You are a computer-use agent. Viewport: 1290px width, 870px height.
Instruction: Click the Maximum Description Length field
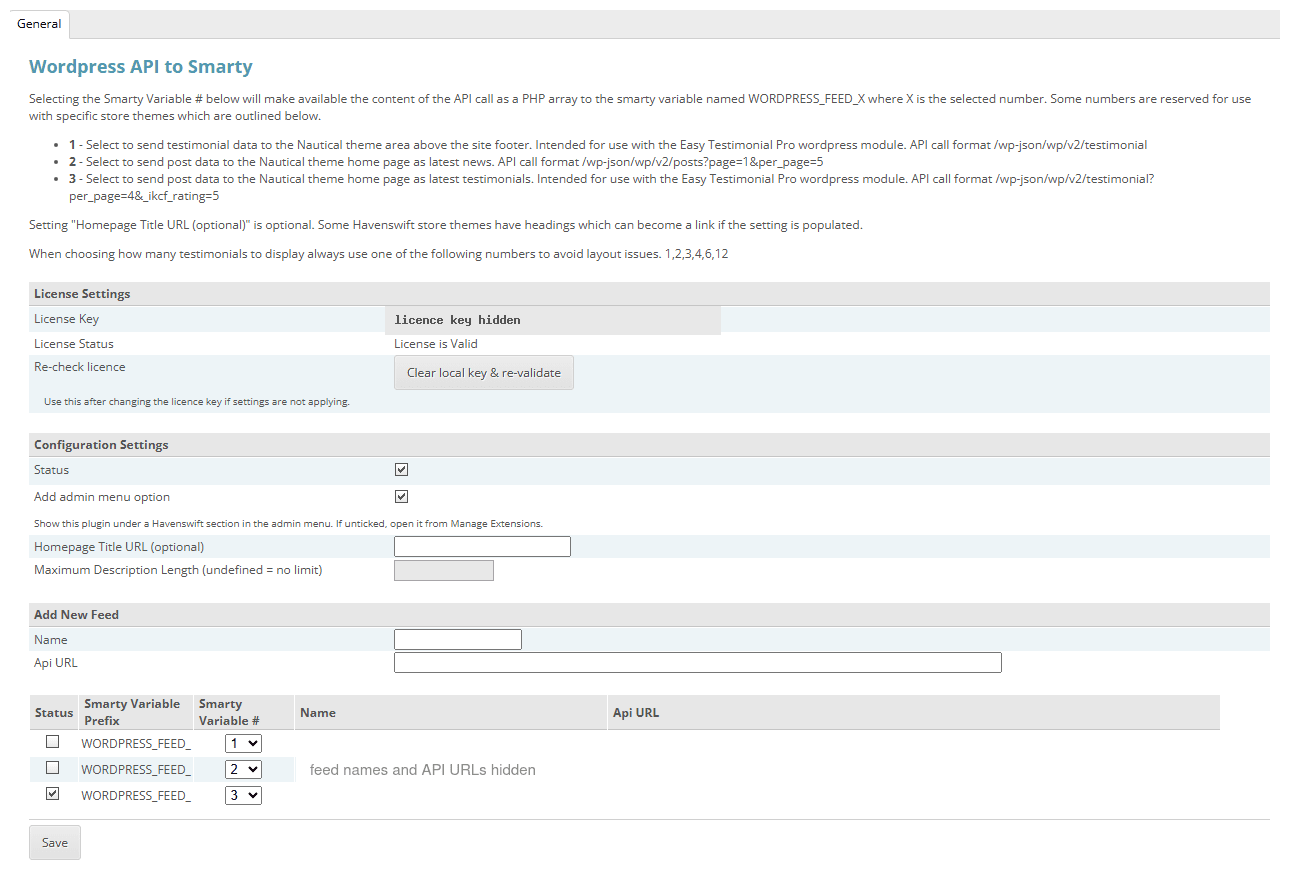tap(444, 571)
